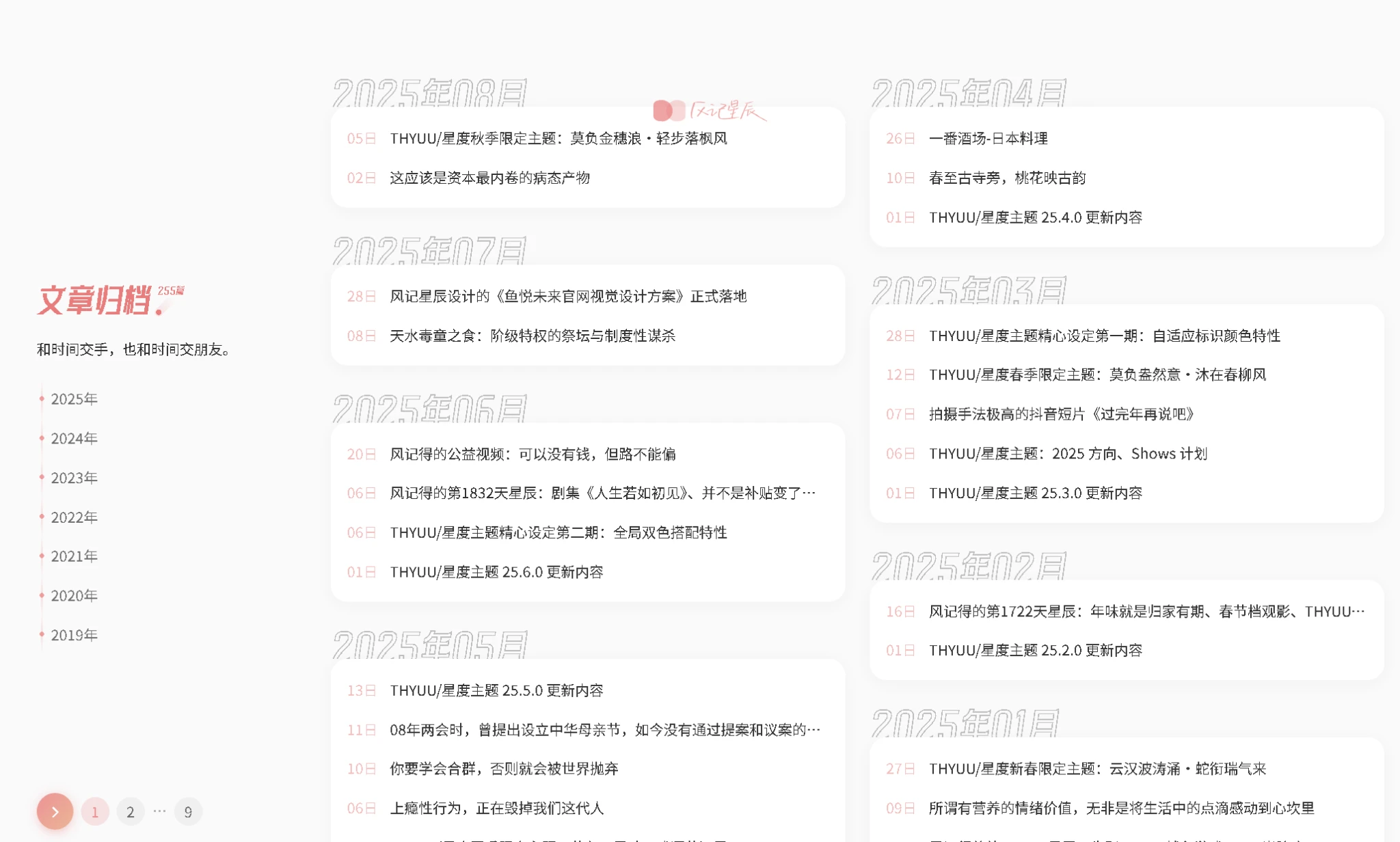Viewport: 1400px width, 842px height.
Task: Show articles from 2019年
Action: tap(74, 636)
